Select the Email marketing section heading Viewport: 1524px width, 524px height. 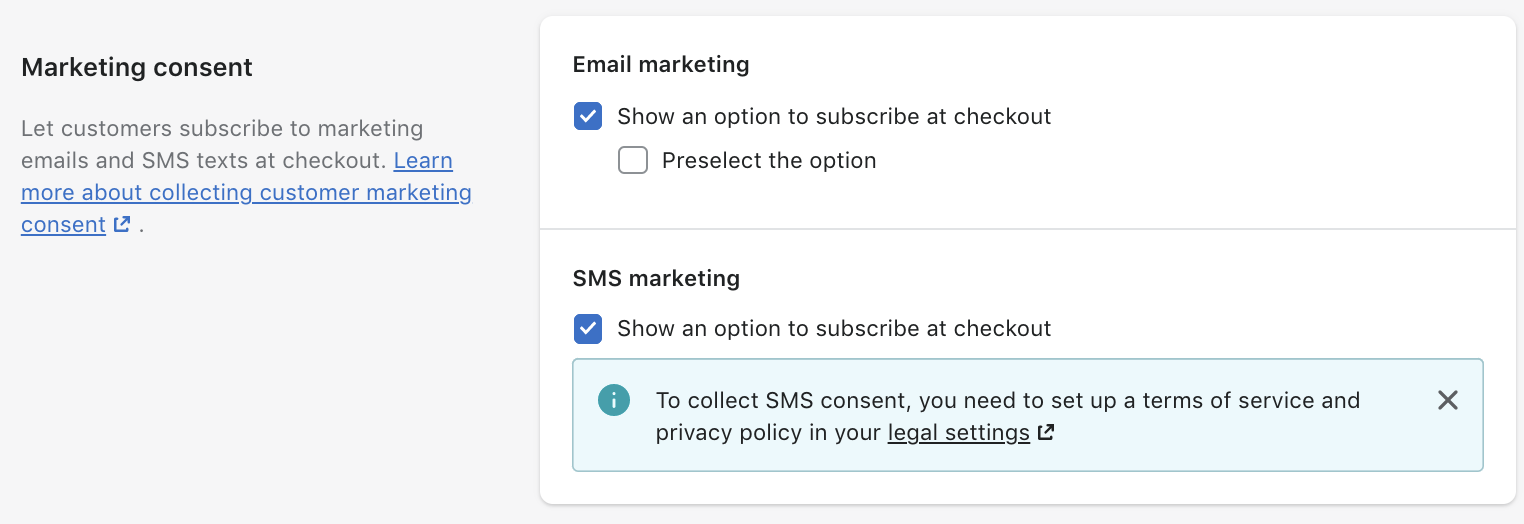tap(661, 65)
